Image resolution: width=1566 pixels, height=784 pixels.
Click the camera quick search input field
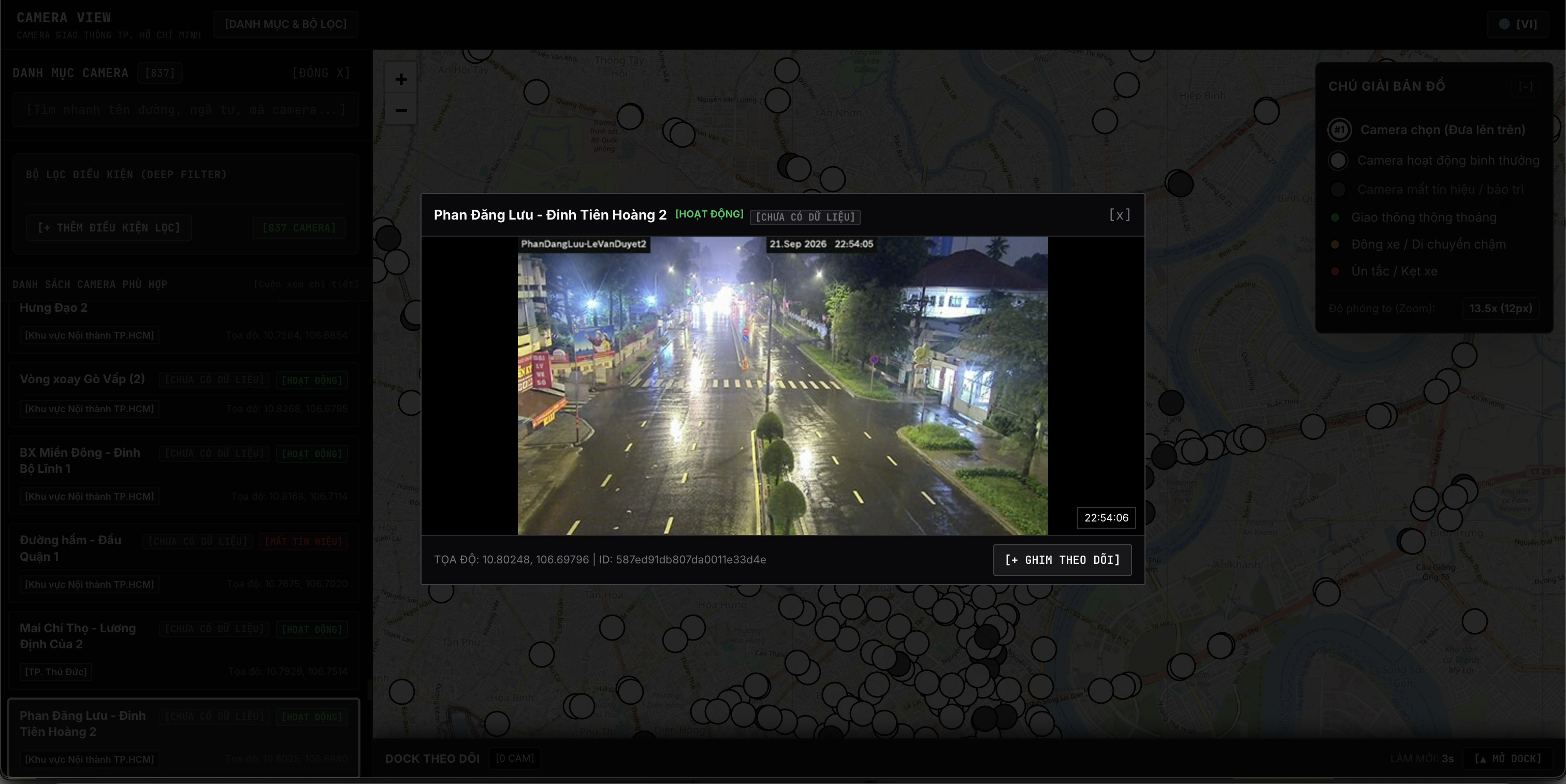185,110
